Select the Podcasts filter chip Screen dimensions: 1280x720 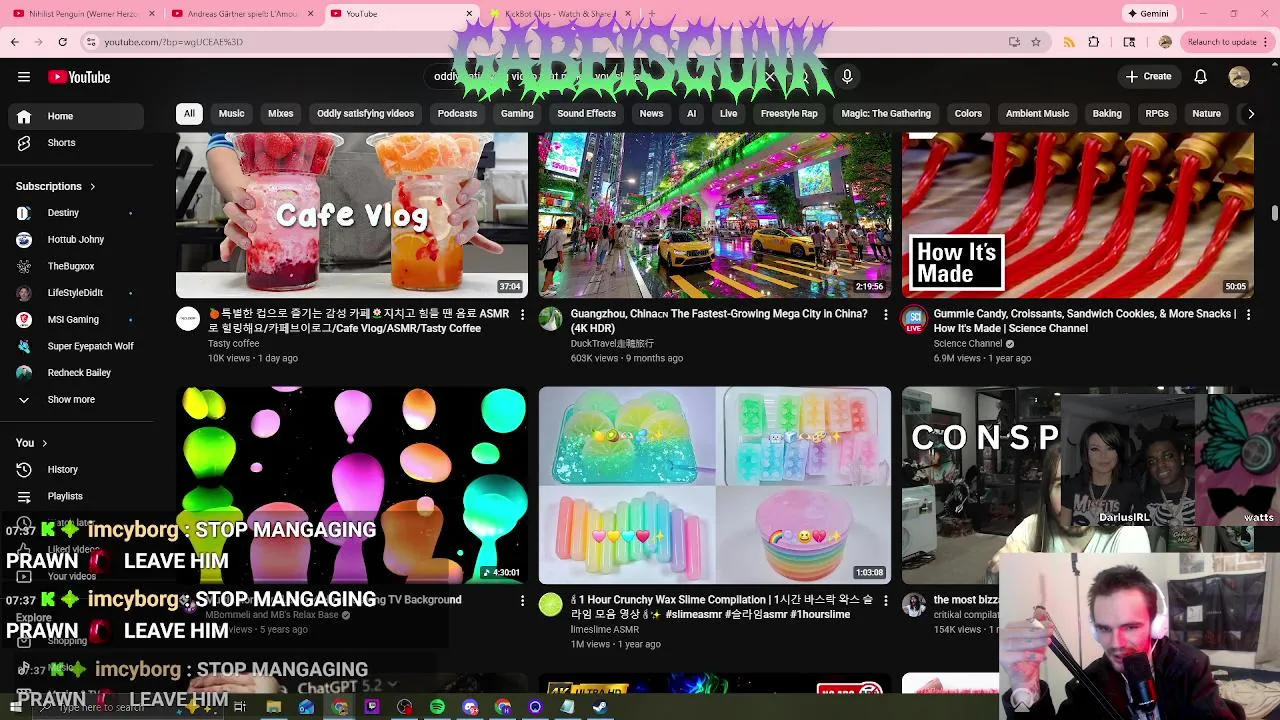[457, 114]
